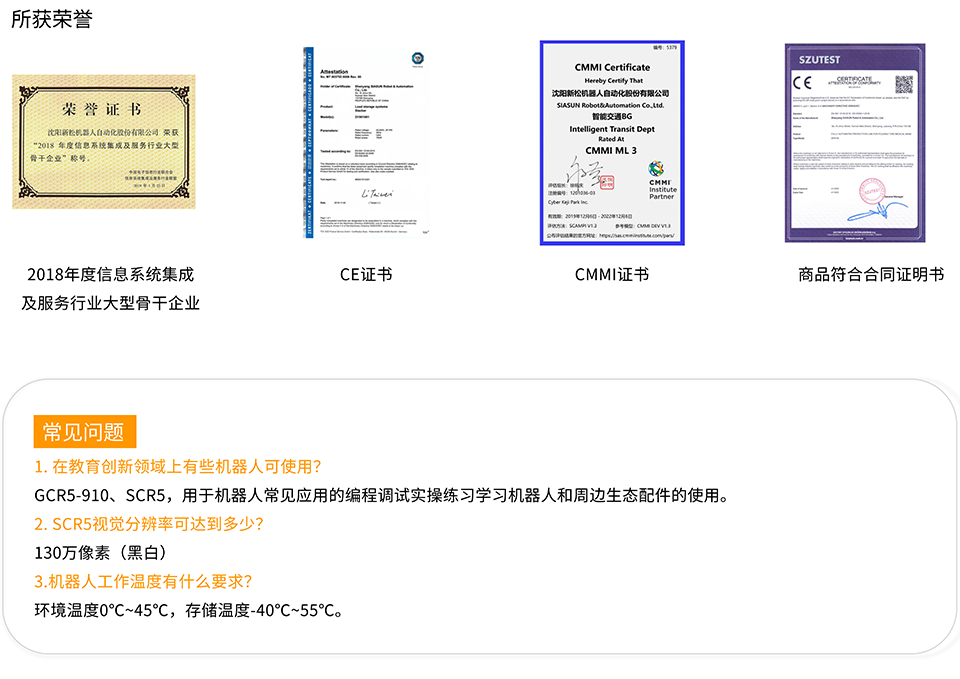Expand the SCR5视觉分辨率 question

pos(149,523)
